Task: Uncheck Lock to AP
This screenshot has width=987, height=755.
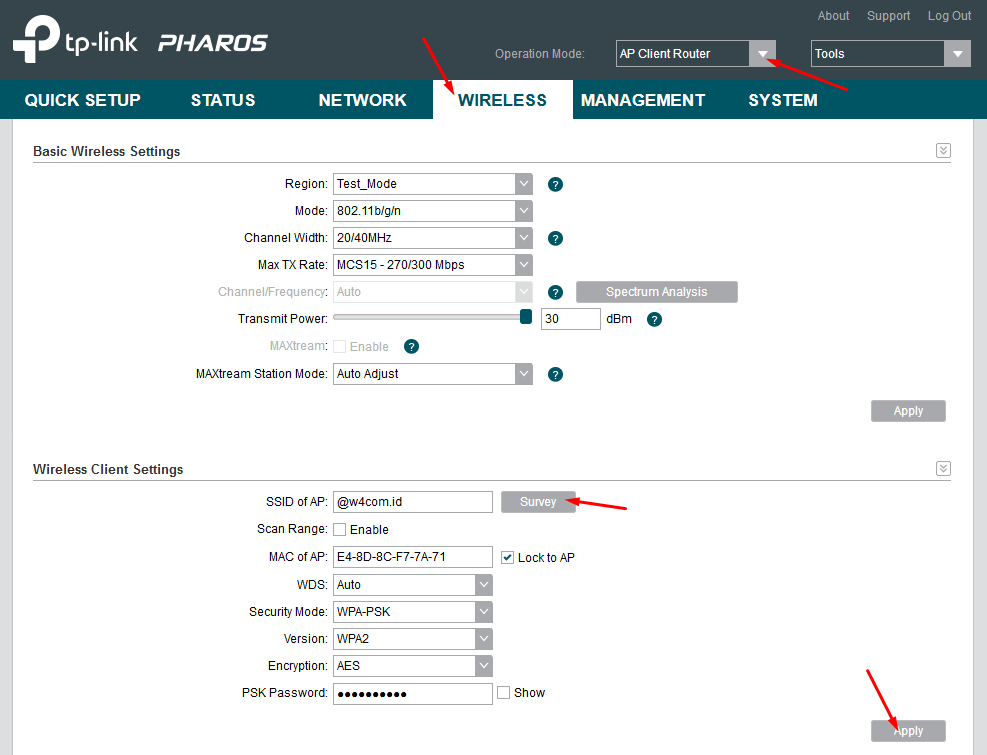Action: (508, 557)
